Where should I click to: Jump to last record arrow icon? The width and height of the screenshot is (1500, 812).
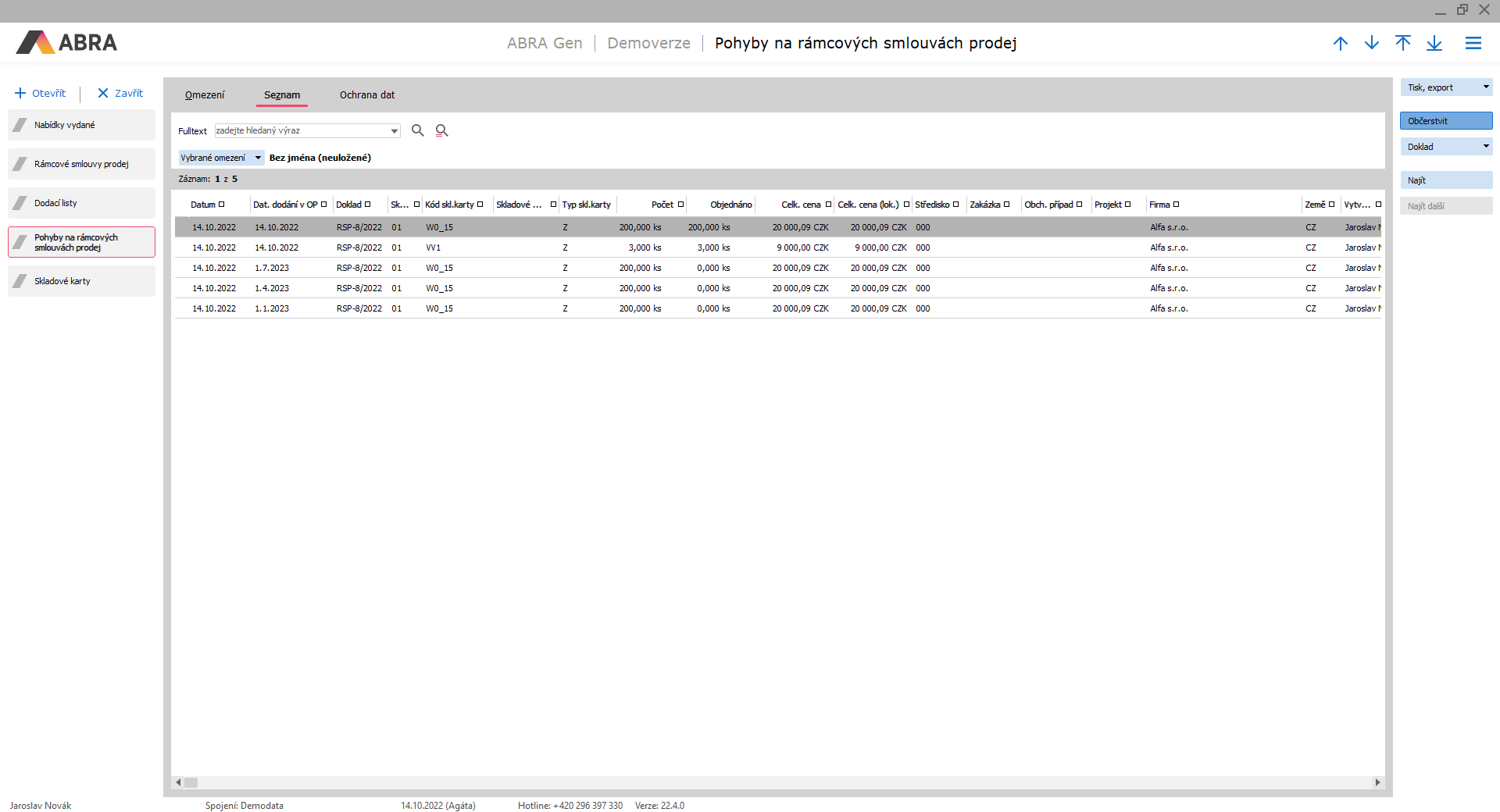(x=1434, y=44)
